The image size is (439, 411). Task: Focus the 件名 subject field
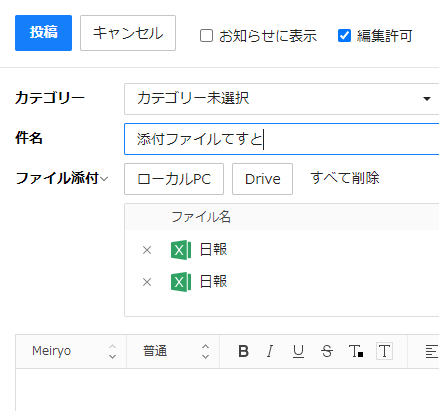coord(282,139)
